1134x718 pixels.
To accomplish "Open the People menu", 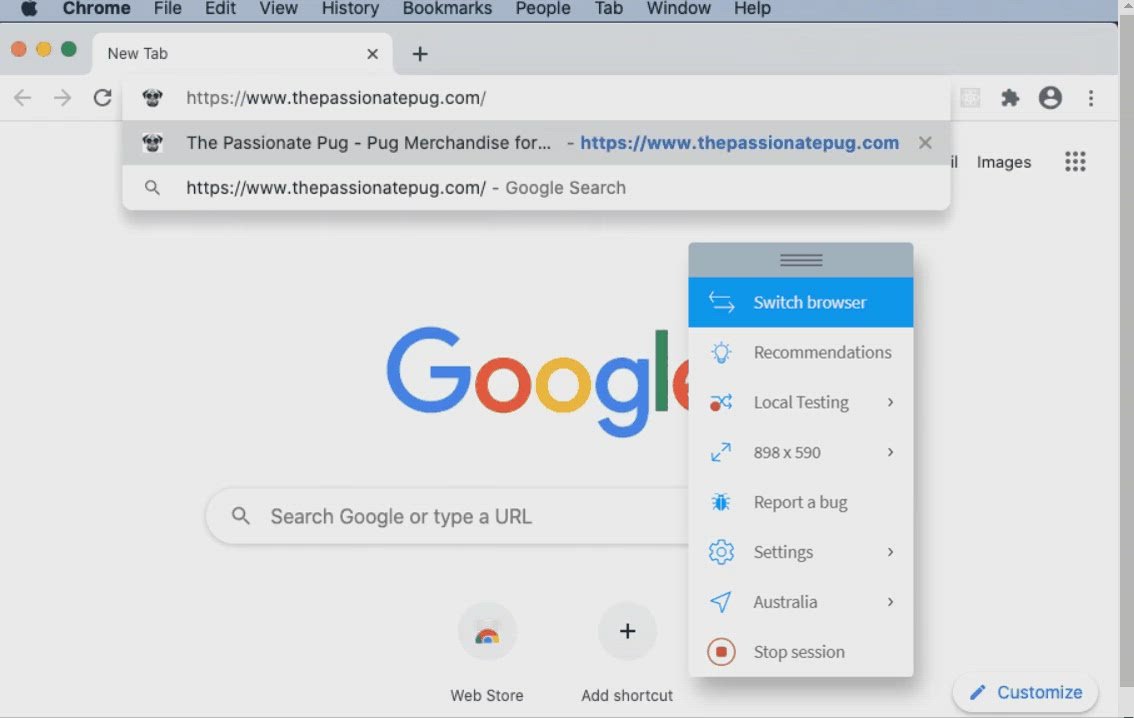I will [542, 9].
